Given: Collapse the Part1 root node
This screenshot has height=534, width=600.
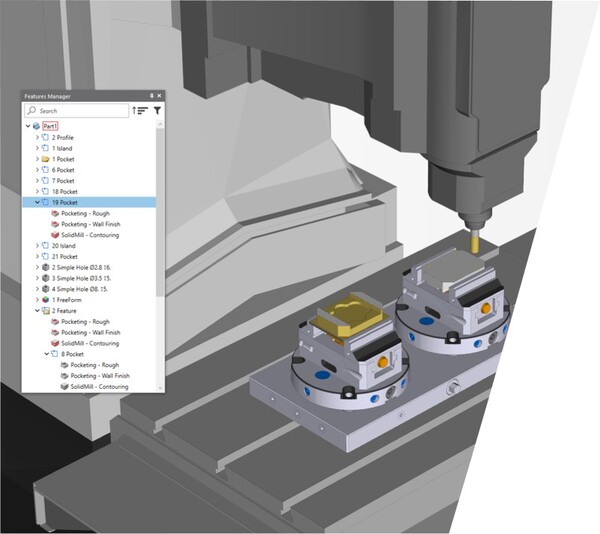Looking at the screenshot, I should coord(28,127).
